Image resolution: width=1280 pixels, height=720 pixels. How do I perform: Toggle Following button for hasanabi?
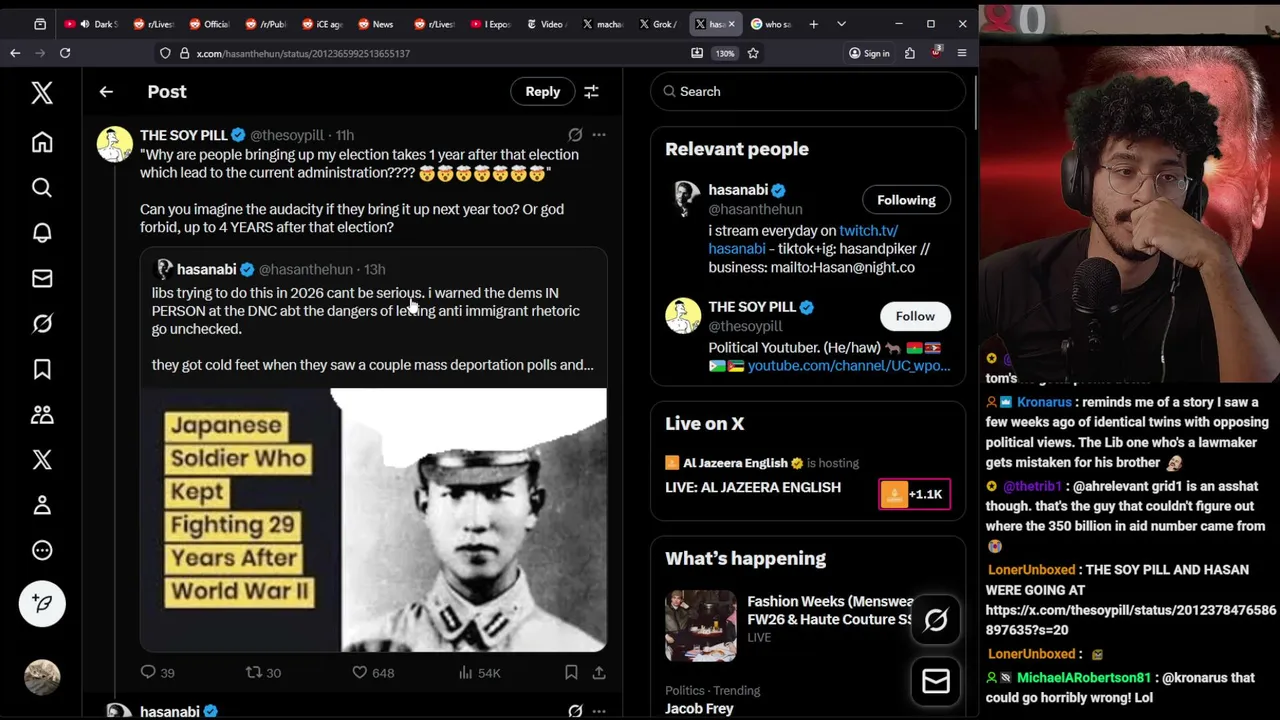pyautogui.click(x=906, y=200)
